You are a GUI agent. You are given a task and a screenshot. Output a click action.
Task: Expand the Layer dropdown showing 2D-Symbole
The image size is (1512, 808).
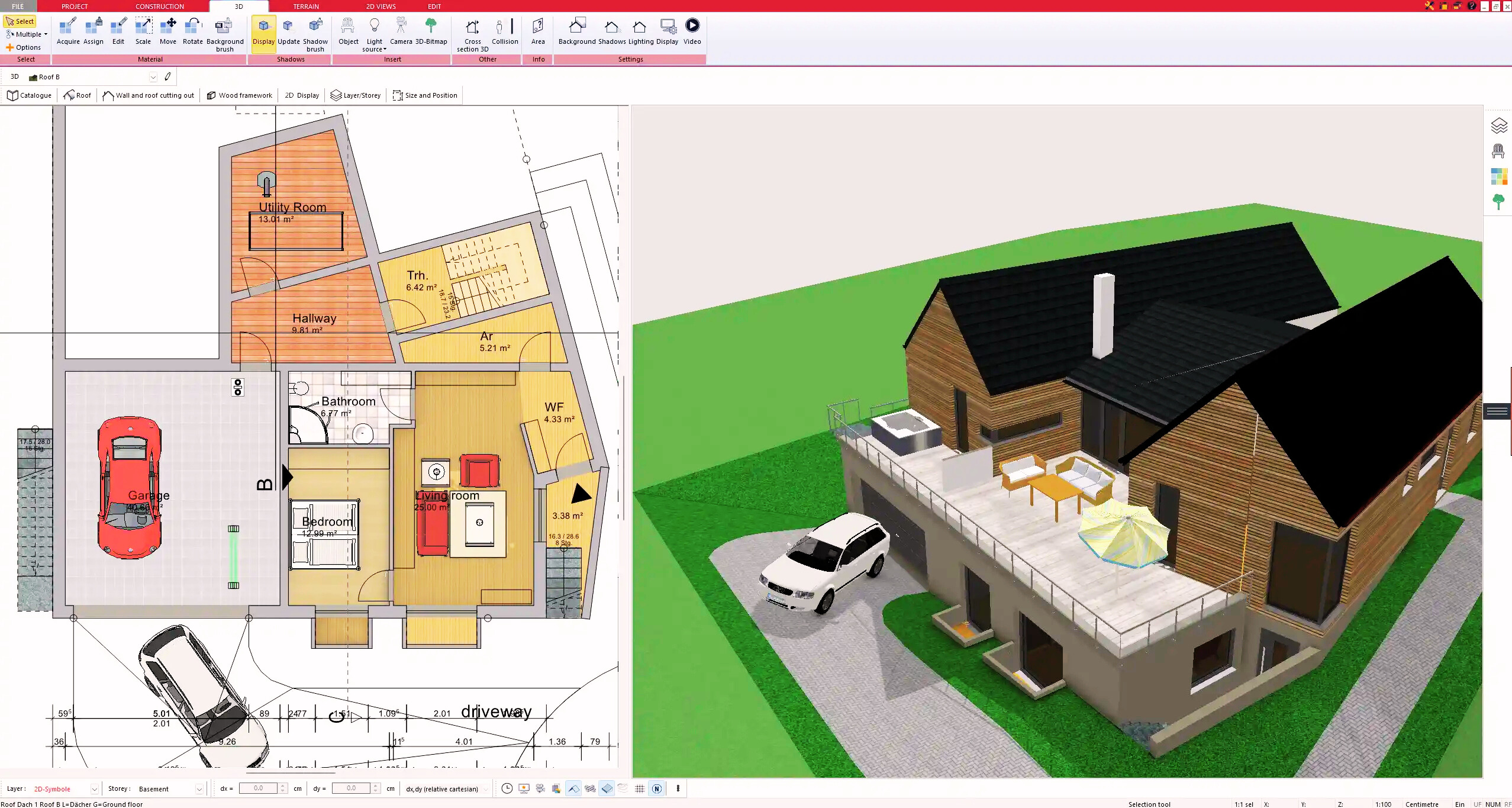tap(94, 788)
